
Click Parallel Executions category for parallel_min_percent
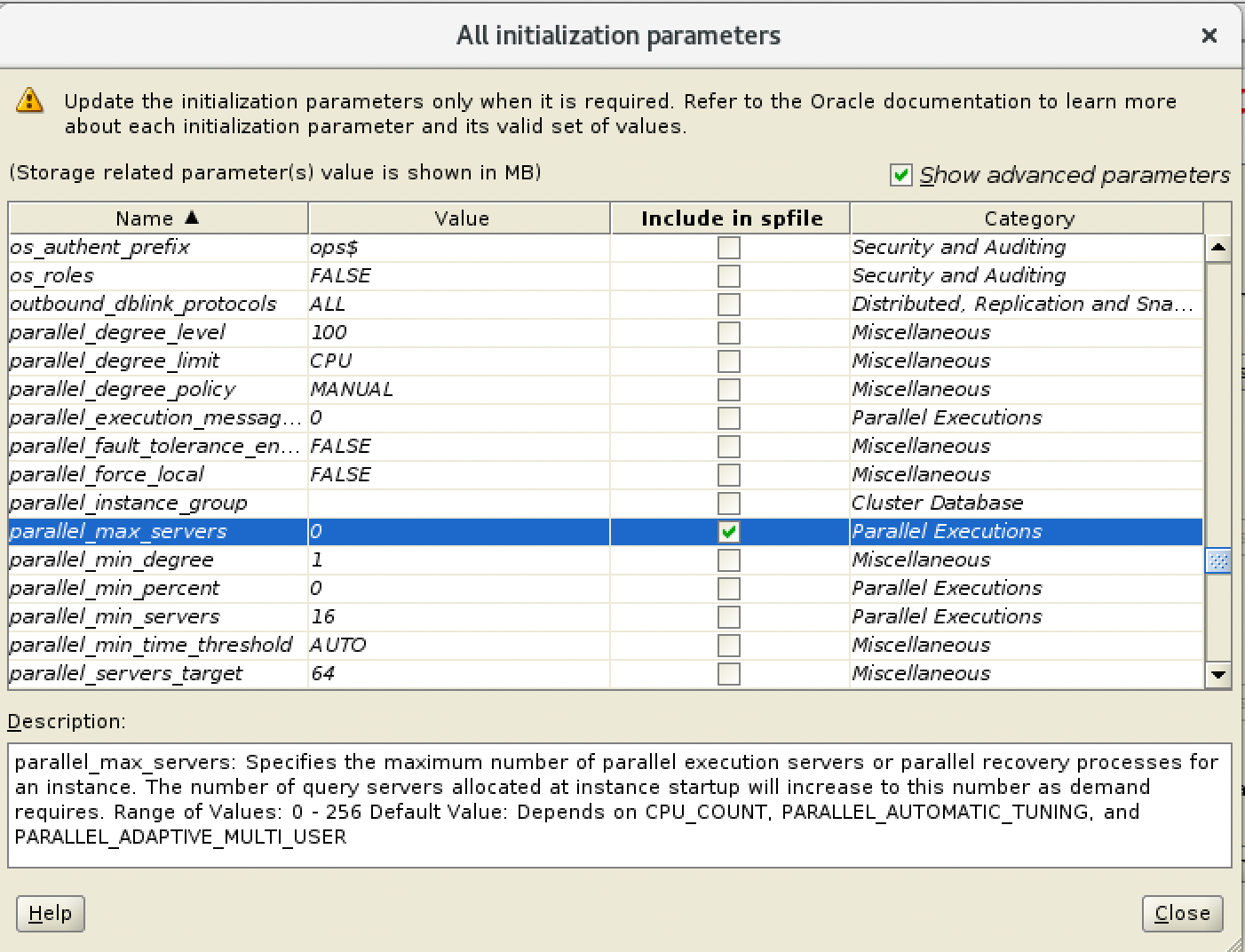pyautogui.click(x=1027, y=589)
